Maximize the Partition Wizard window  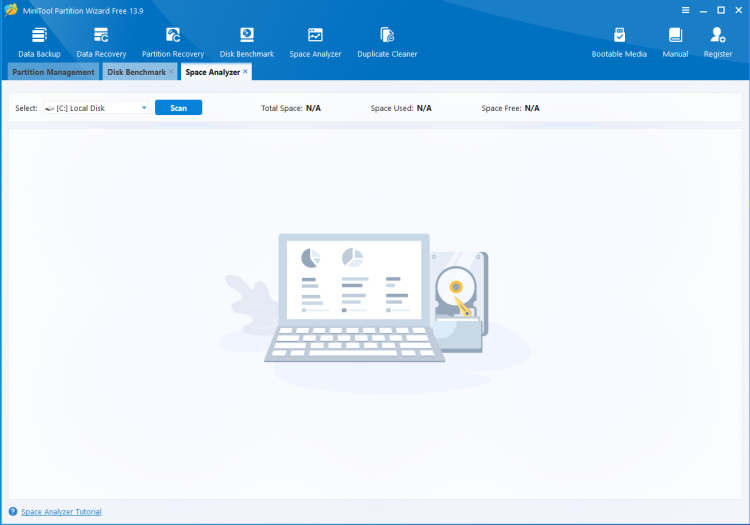pos(721,10)
